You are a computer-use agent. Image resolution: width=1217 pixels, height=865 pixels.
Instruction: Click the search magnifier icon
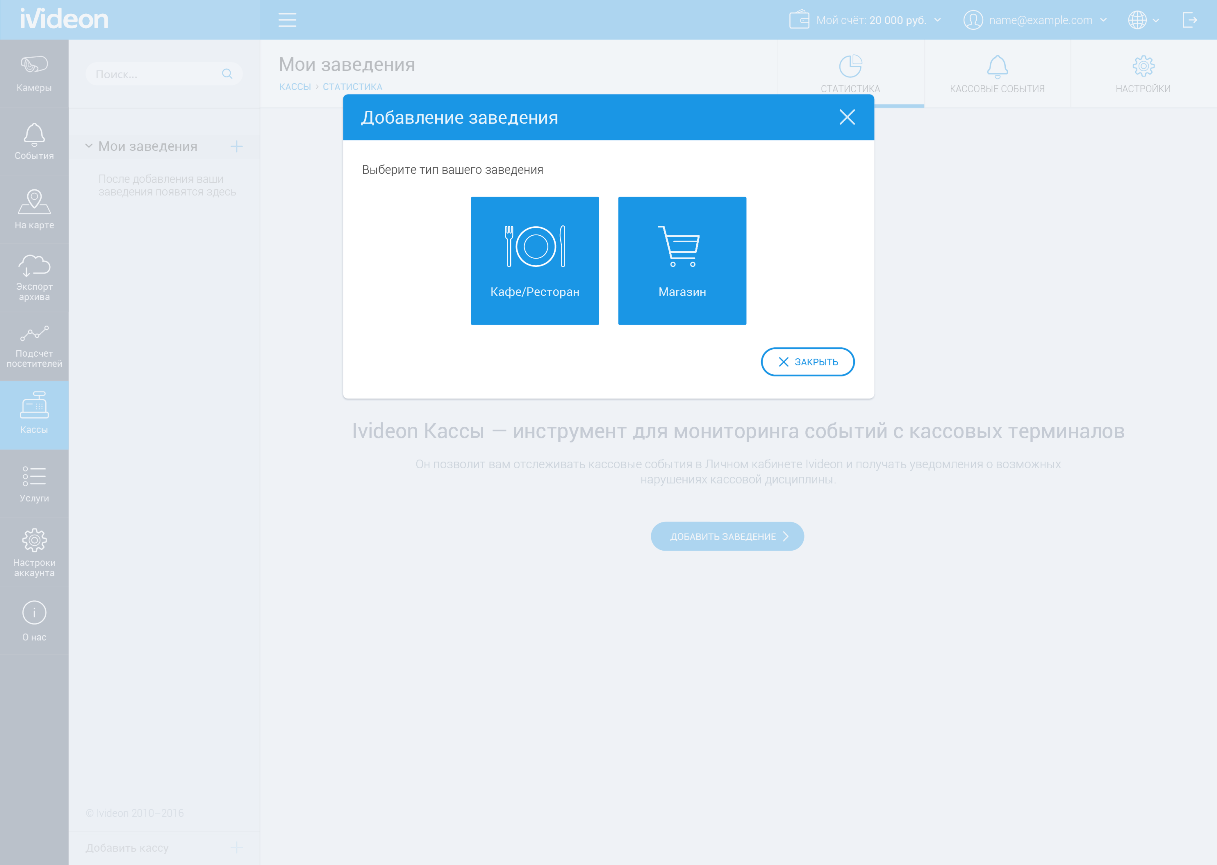pos(227,74)
